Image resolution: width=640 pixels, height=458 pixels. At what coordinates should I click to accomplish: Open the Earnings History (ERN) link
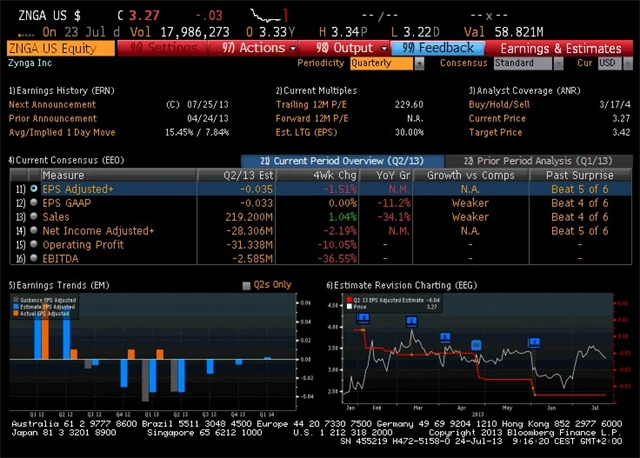[x=60, y=90]
